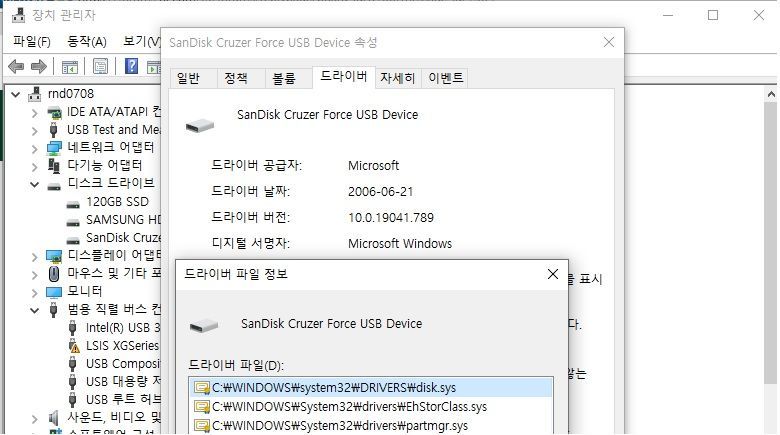Click the rnd0708 computer icon
780x435 pixels.
34,94
